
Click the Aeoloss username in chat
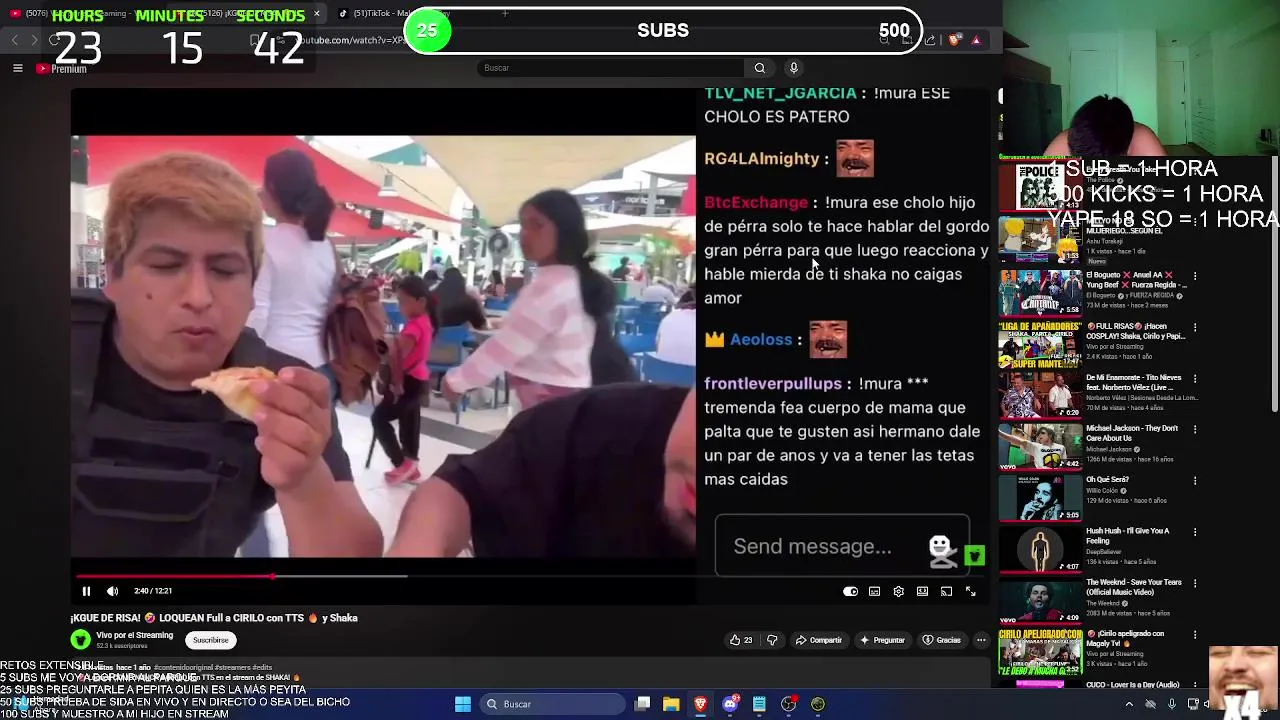tap(760, 340)
